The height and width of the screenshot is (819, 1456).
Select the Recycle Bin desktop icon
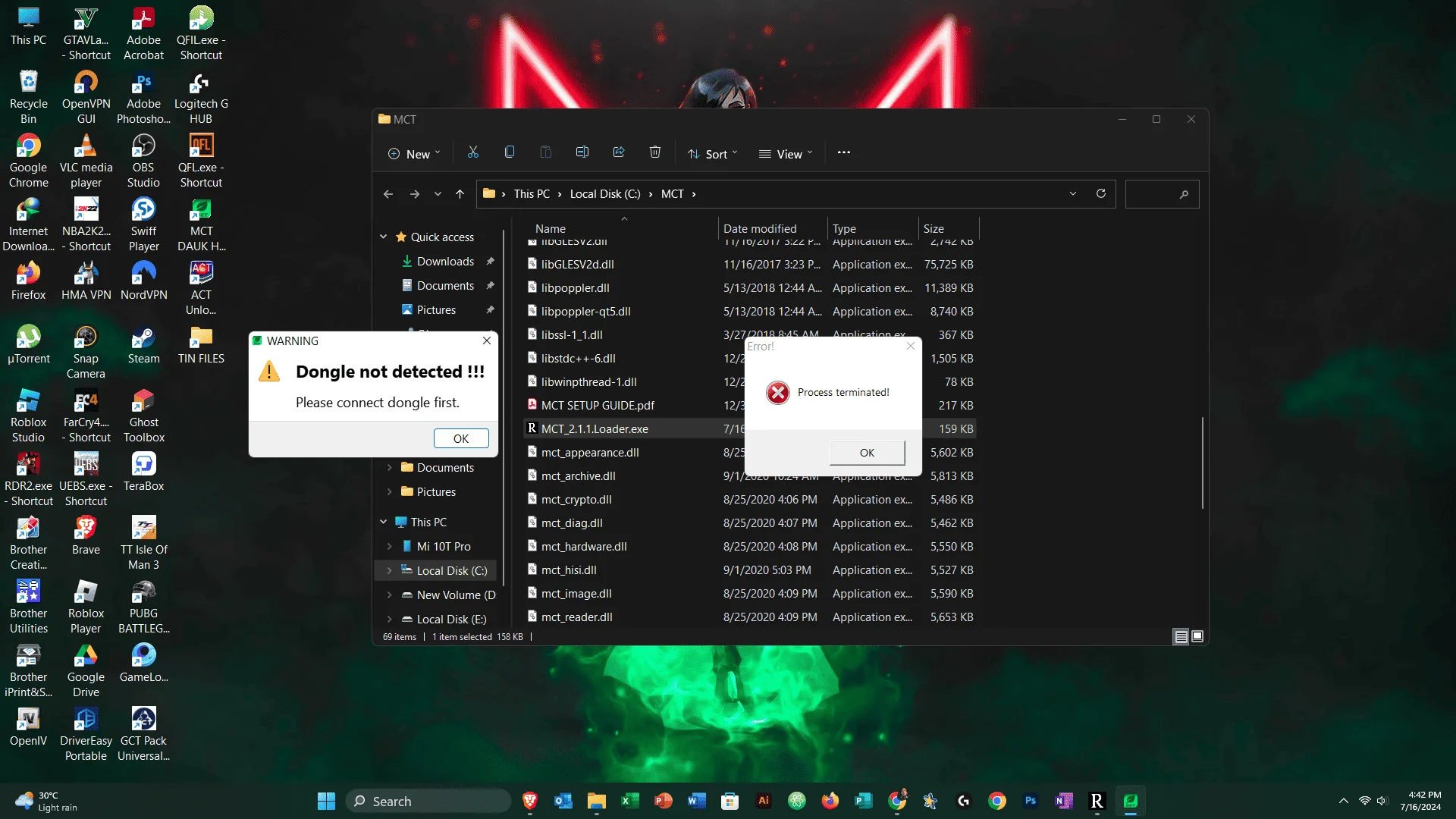(x=28, y=97)
